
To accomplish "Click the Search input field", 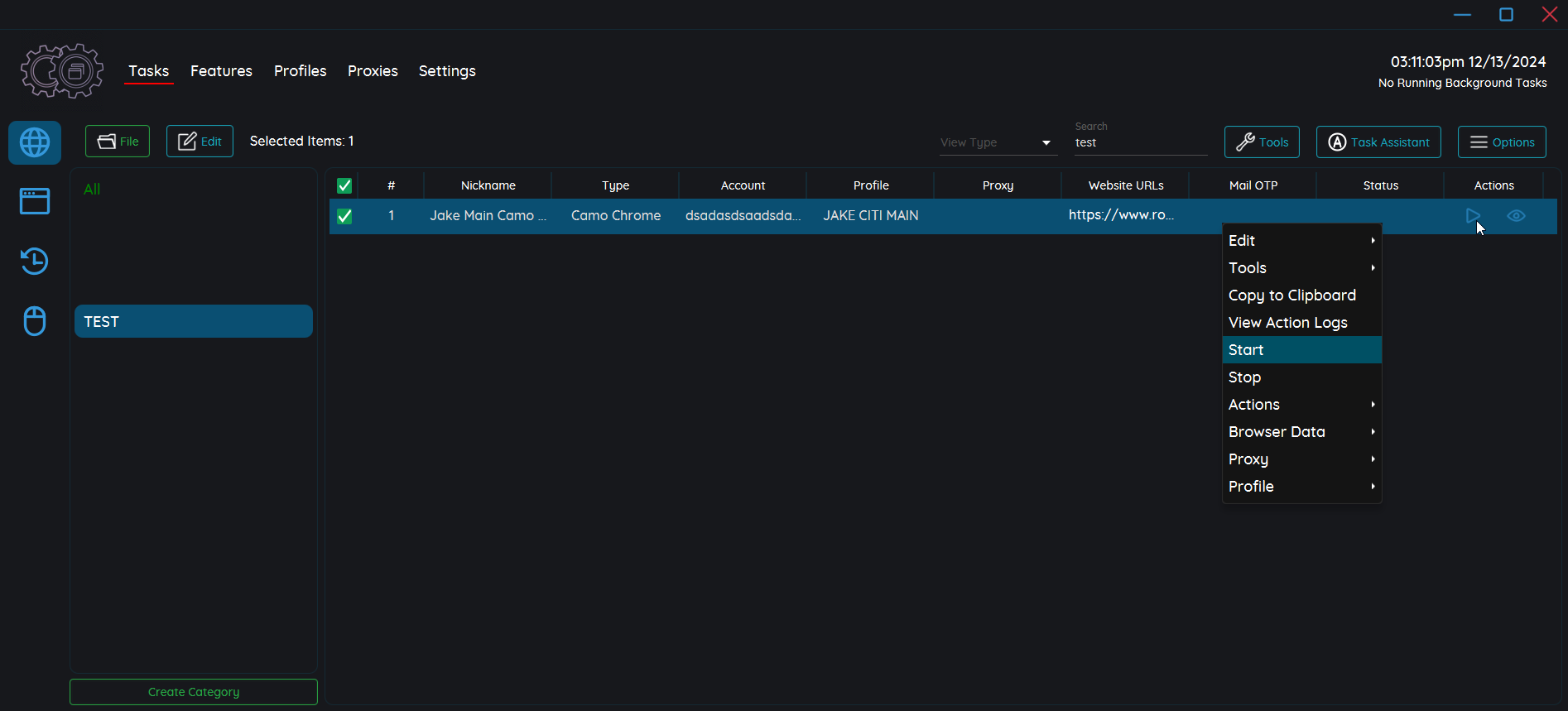I will pos(1139,143).
